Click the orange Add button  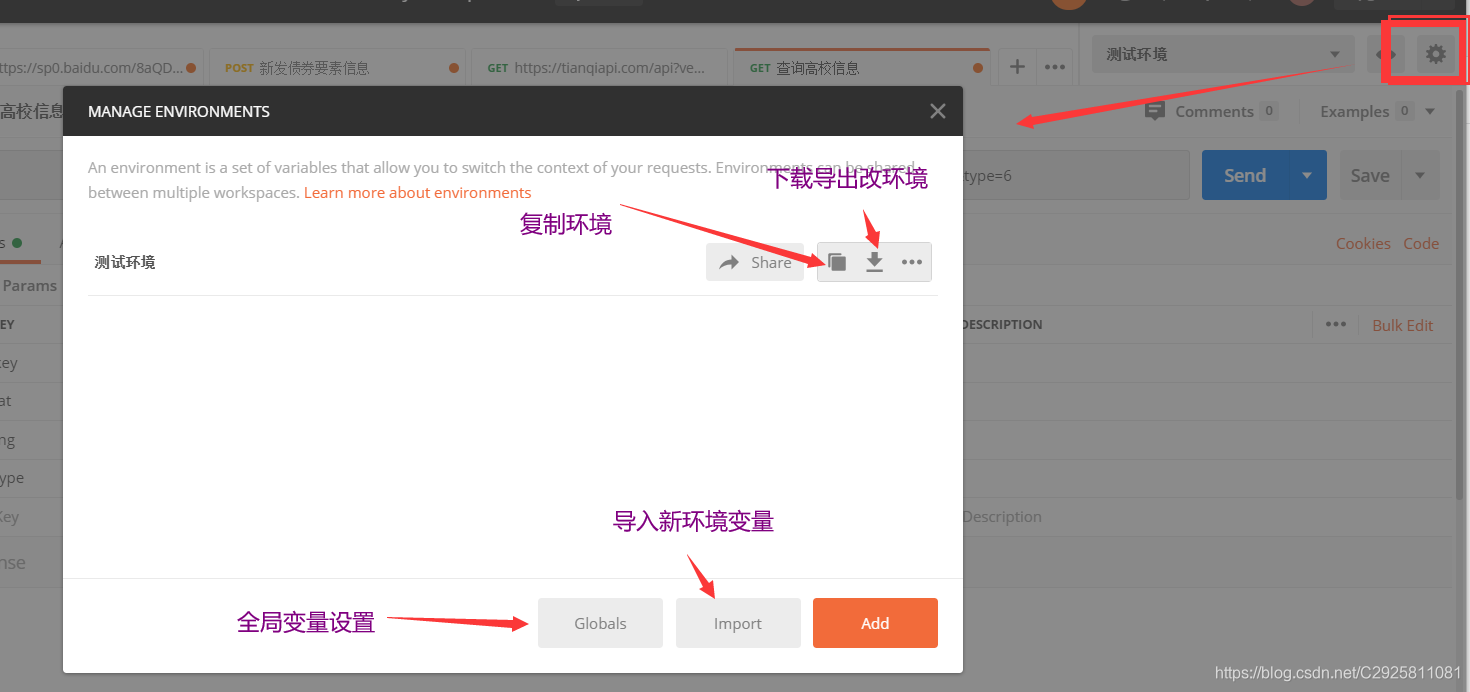coord(875,623)
